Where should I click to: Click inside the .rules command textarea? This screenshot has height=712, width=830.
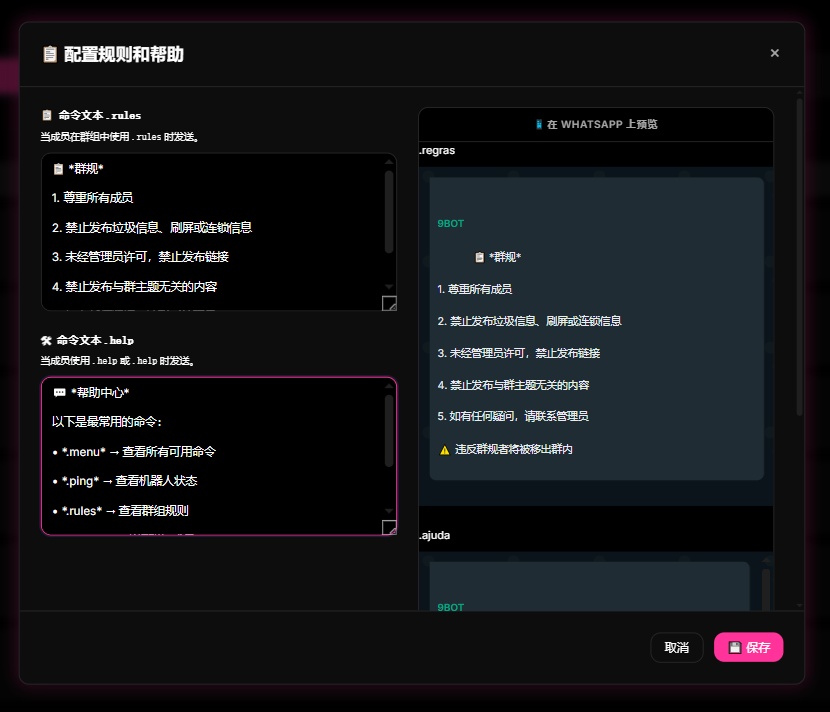219,231
